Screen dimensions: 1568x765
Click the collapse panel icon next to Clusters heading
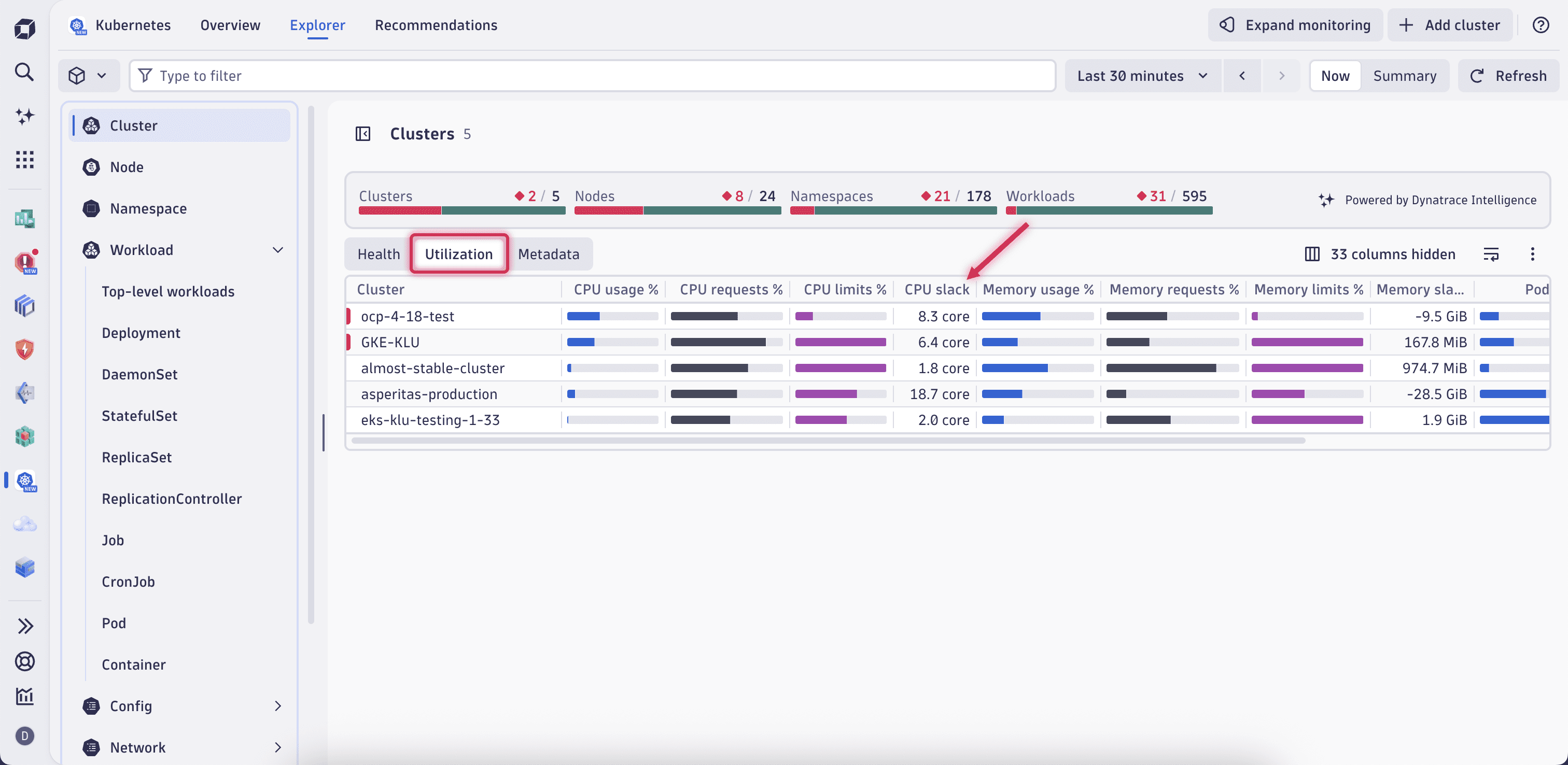(363, 134)
